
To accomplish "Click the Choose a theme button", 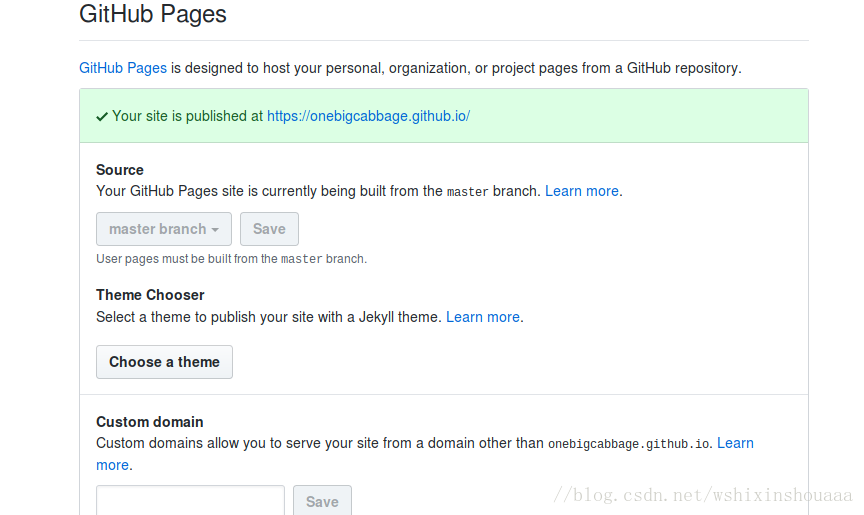I will (x=164, y=362).
